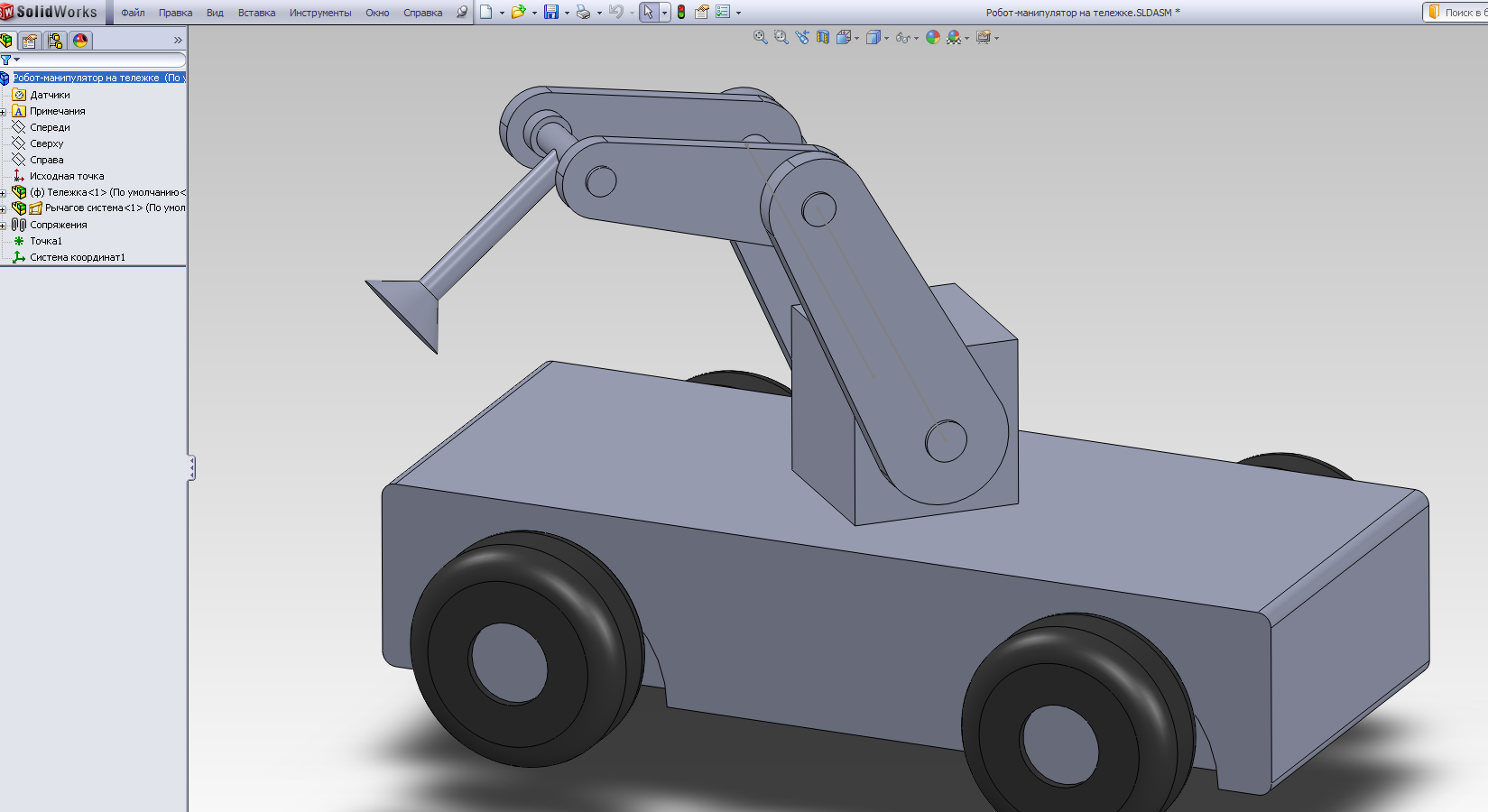This screenshot has width=1488, height=812.
Task: Select Система координат1 in the feature tree
Action: [x=77, y=257]
